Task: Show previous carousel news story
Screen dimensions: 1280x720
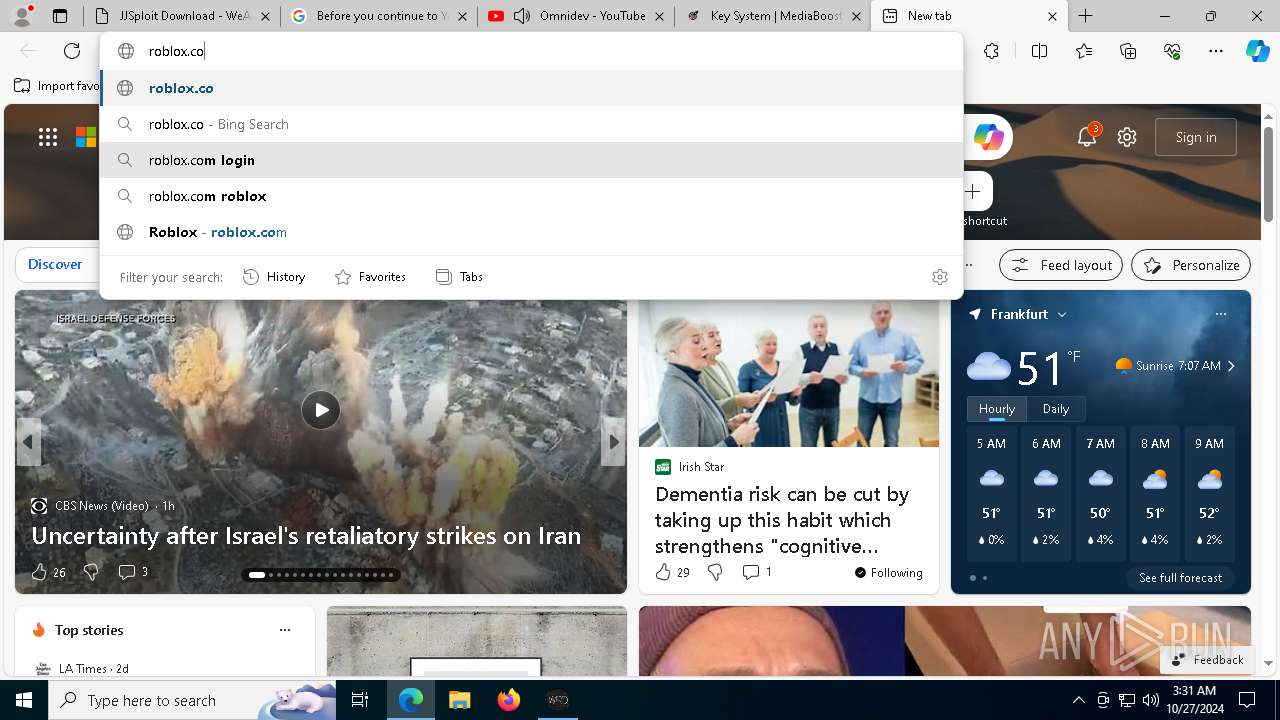Action: point(28,441)
